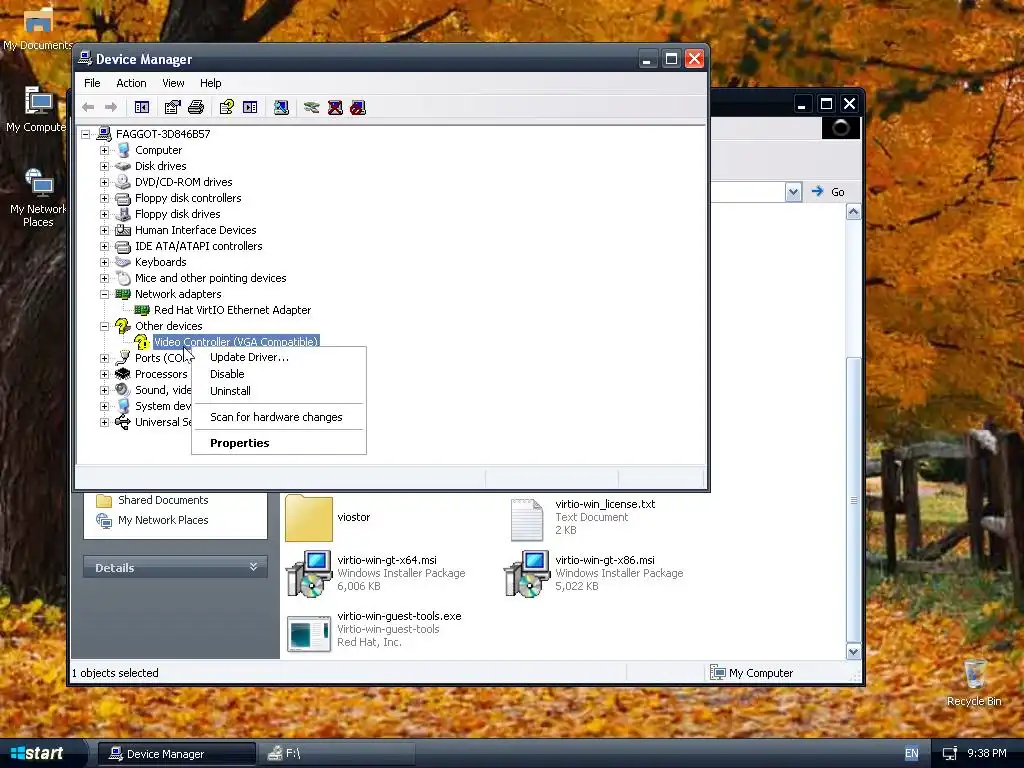This screenshot has height=768, width=1024.
Task: Click Explorer scrollbar down arrow
Action: [854, 652]
